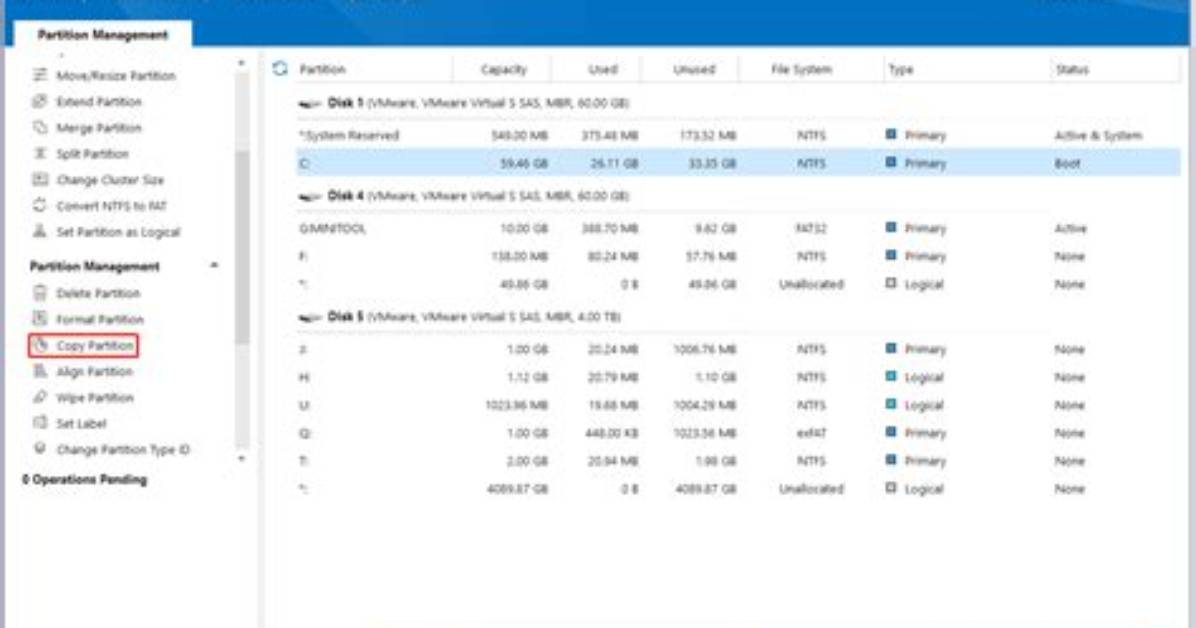Image resolution: width=1196 pixels, height=628 pixels.
Task: Select the "Disk 5" header row
Action: tap(738, 317)
